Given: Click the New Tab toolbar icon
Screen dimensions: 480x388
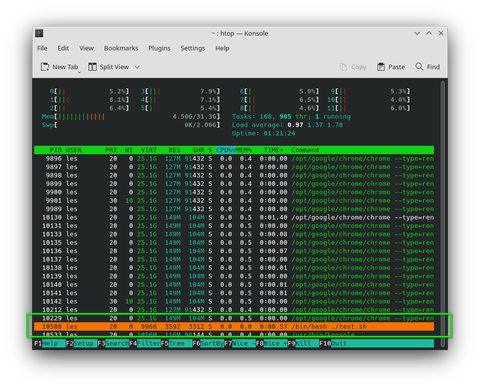Looking at the screenshot, I should (45, 67).
